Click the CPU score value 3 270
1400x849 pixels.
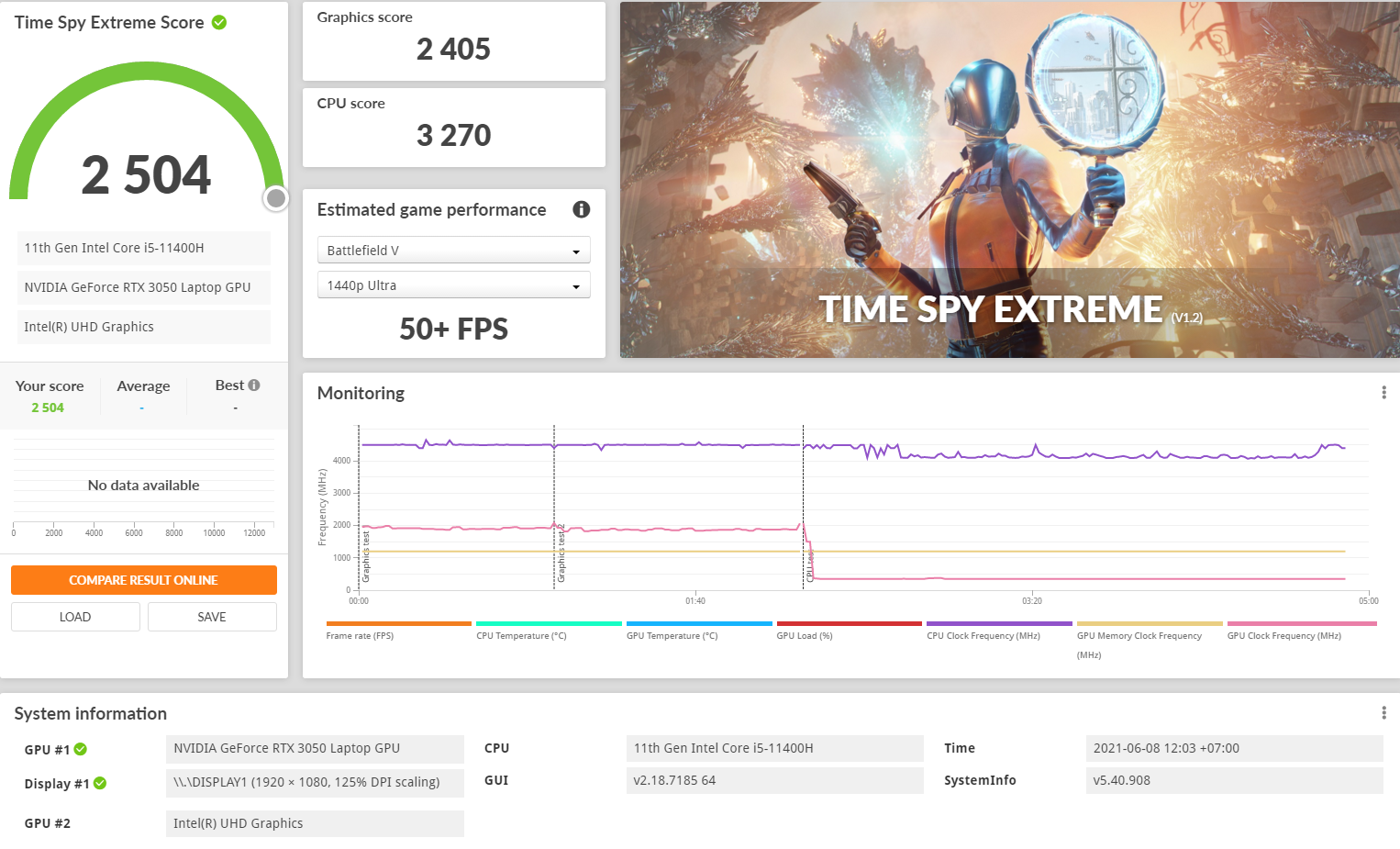(453, 135)
